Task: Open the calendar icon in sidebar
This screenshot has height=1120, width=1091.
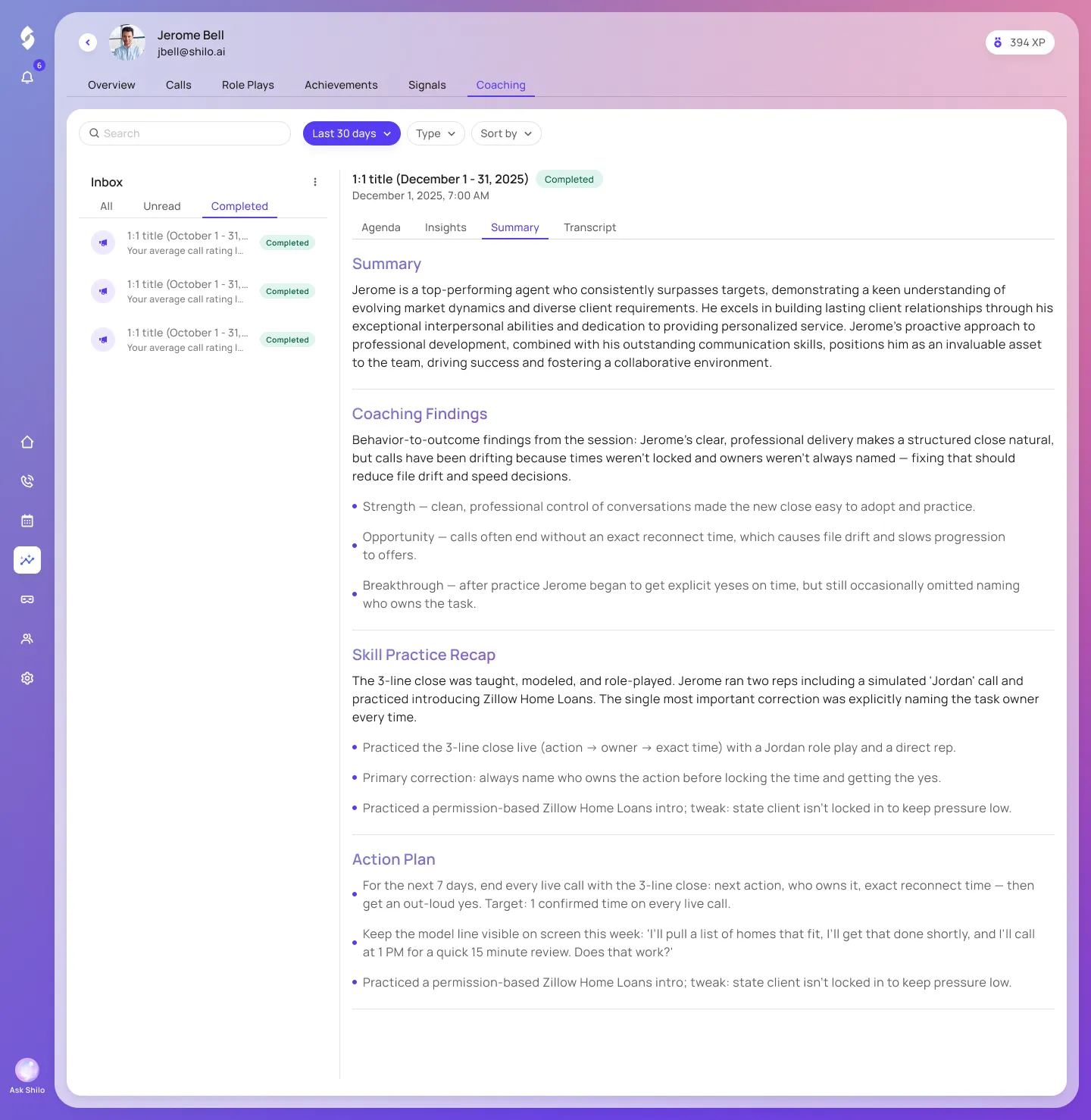Action: [27, 521]
